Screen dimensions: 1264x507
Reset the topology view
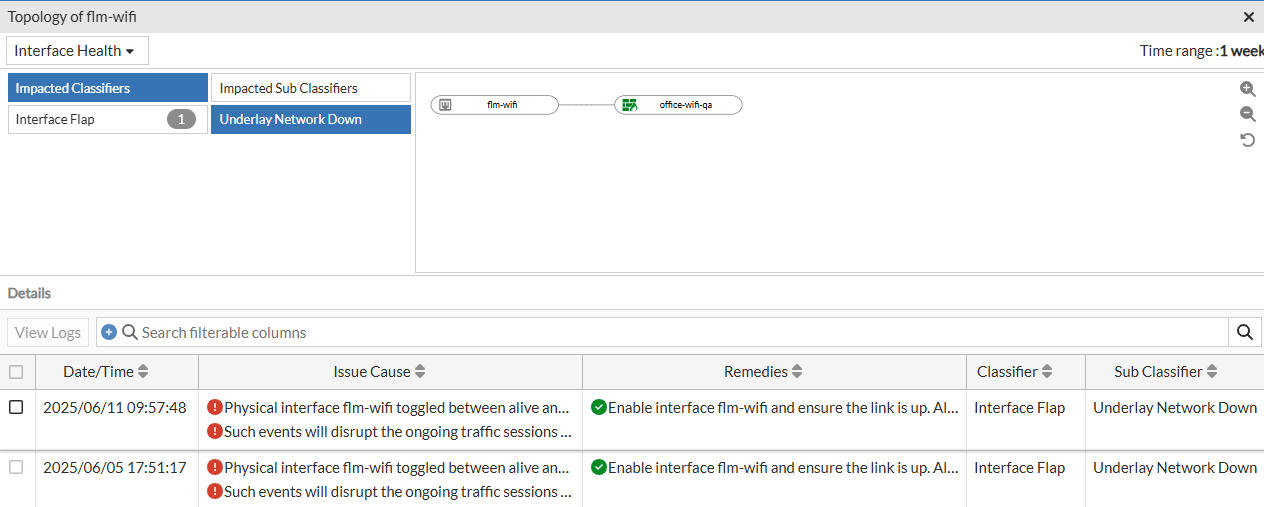[x=1247, y=140]
